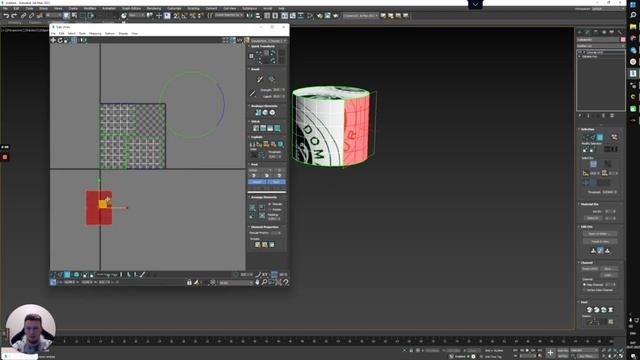Click Redo in 3ds Max main toolbar

pyautogui.click(x=14, y=16)
